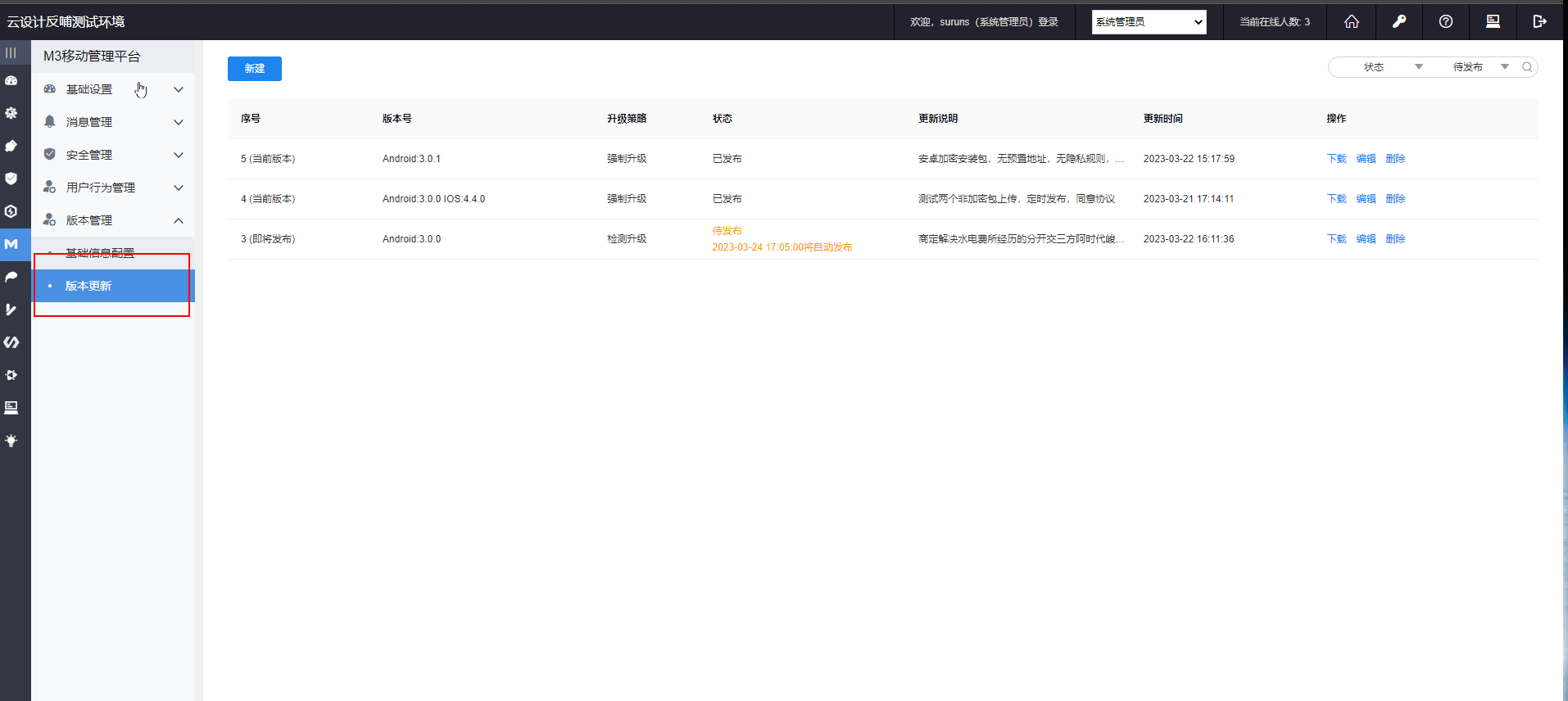Screen dimensions: 1568x701
Task: Click the 版本管理 user-gear icon
Action: (50, 219)
